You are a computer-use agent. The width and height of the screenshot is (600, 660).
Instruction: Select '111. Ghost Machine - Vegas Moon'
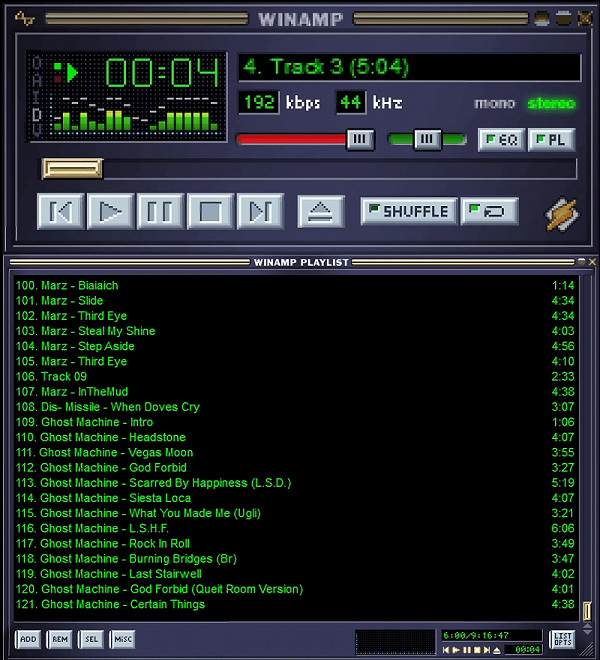click(295, 452)
